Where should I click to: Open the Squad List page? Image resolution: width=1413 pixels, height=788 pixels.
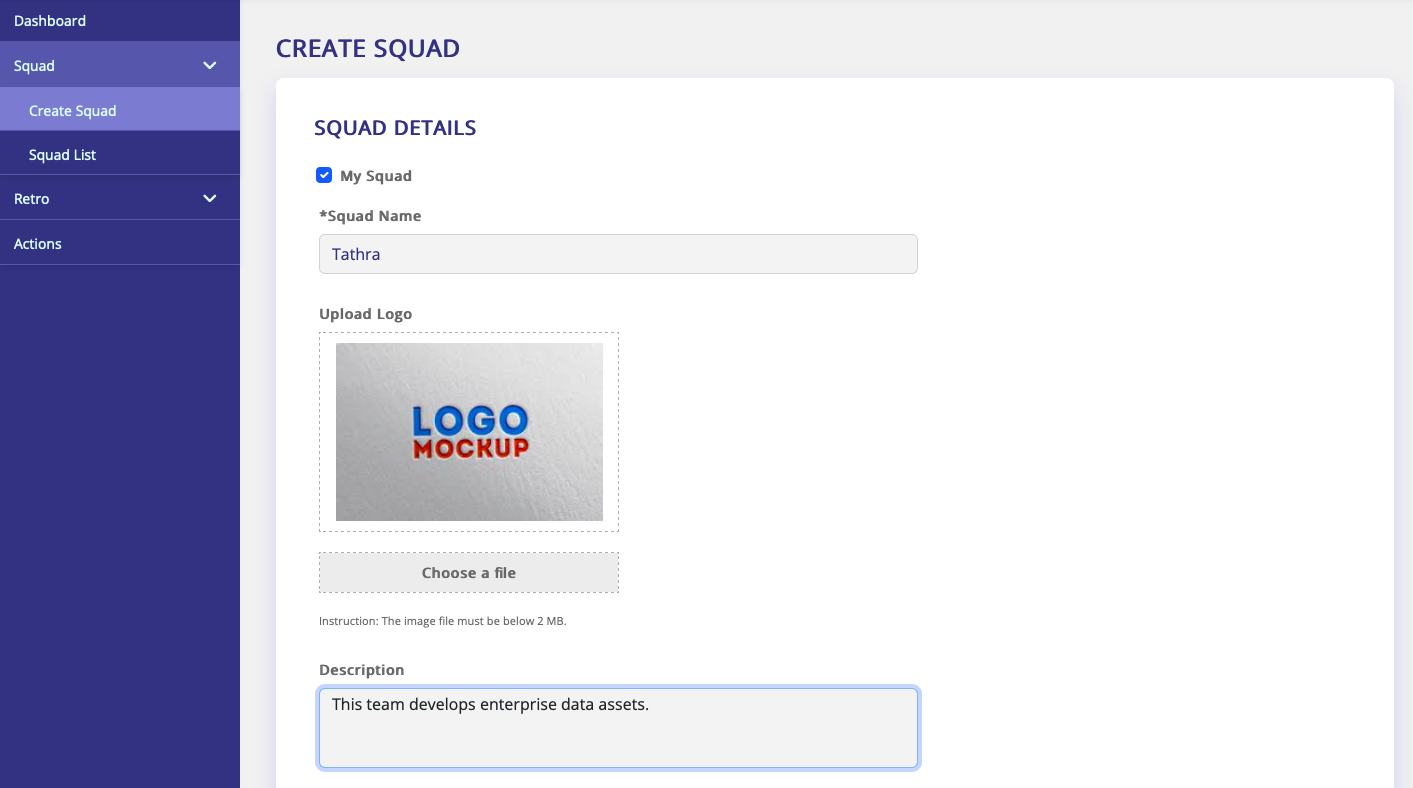point(62,153)
